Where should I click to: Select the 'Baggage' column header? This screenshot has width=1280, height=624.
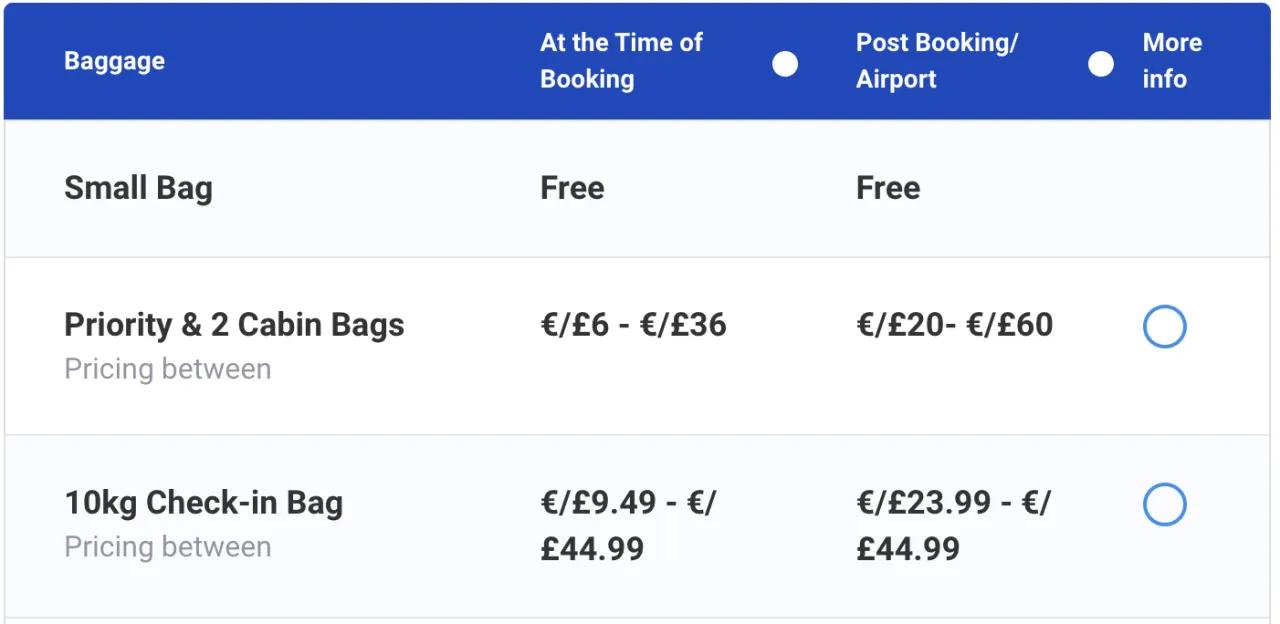(x=114, y=61)
